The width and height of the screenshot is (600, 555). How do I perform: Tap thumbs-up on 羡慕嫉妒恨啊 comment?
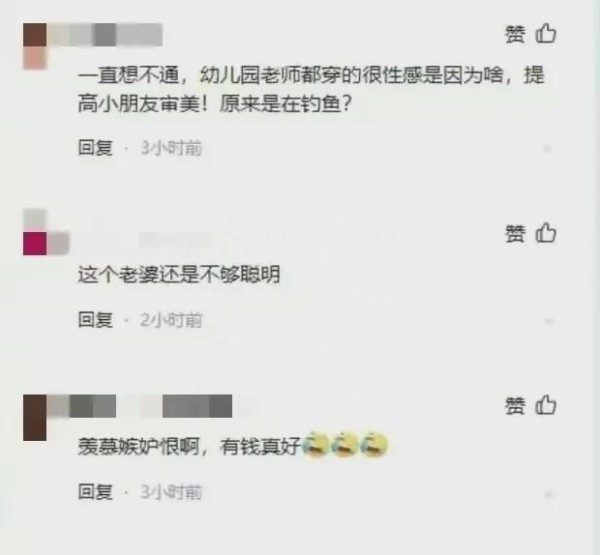tap(545, 405)
